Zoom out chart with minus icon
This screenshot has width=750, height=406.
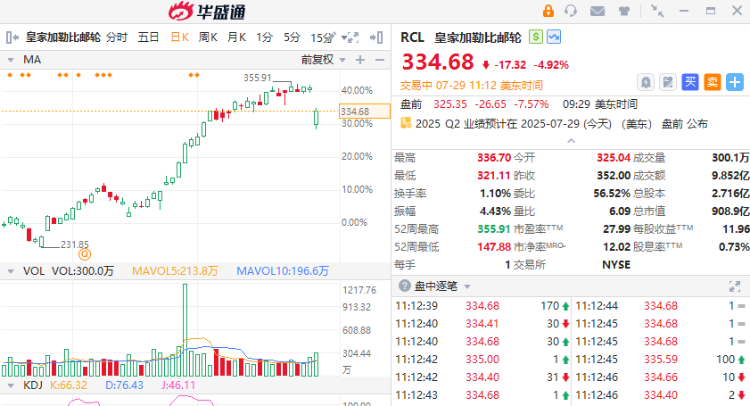pos(380,60)
